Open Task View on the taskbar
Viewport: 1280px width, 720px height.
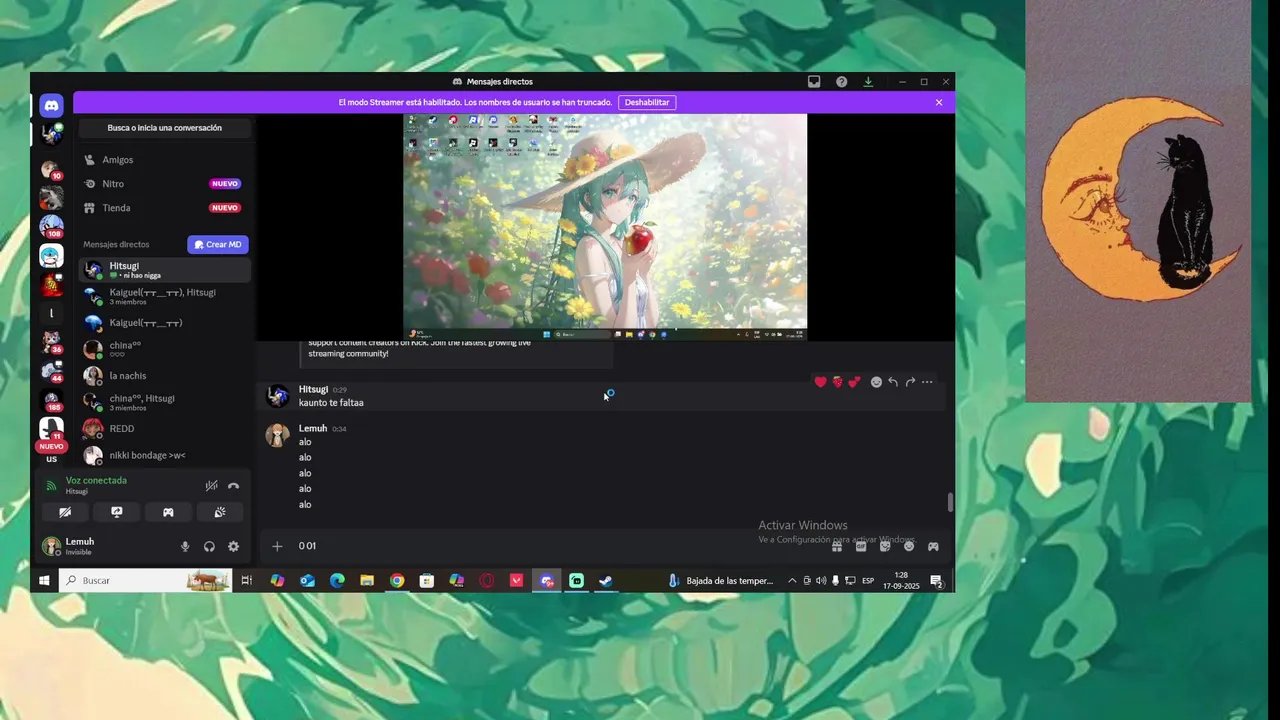pos(247,580)
